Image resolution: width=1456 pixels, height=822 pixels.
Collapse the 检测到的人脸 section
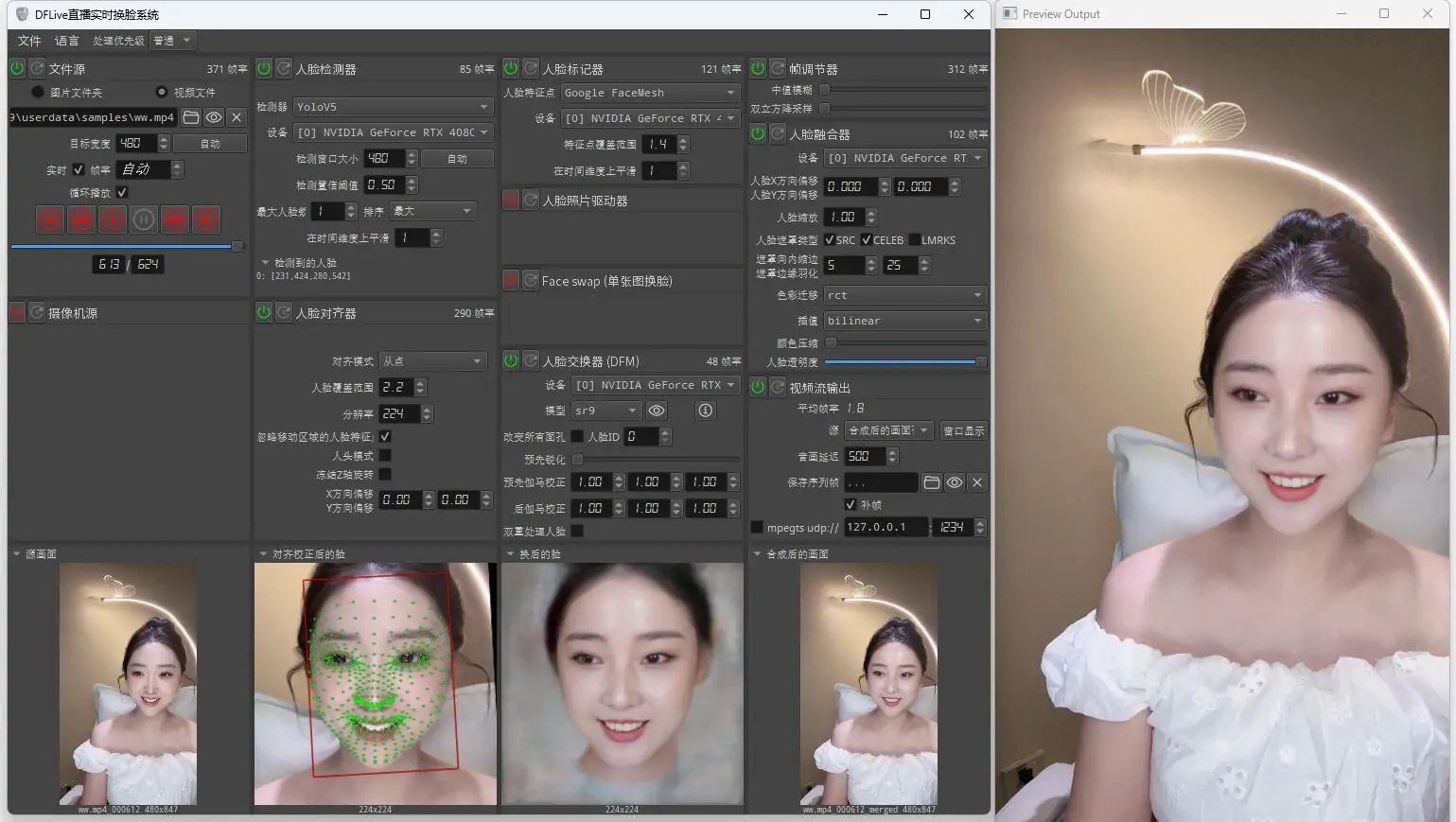[266, 263]
